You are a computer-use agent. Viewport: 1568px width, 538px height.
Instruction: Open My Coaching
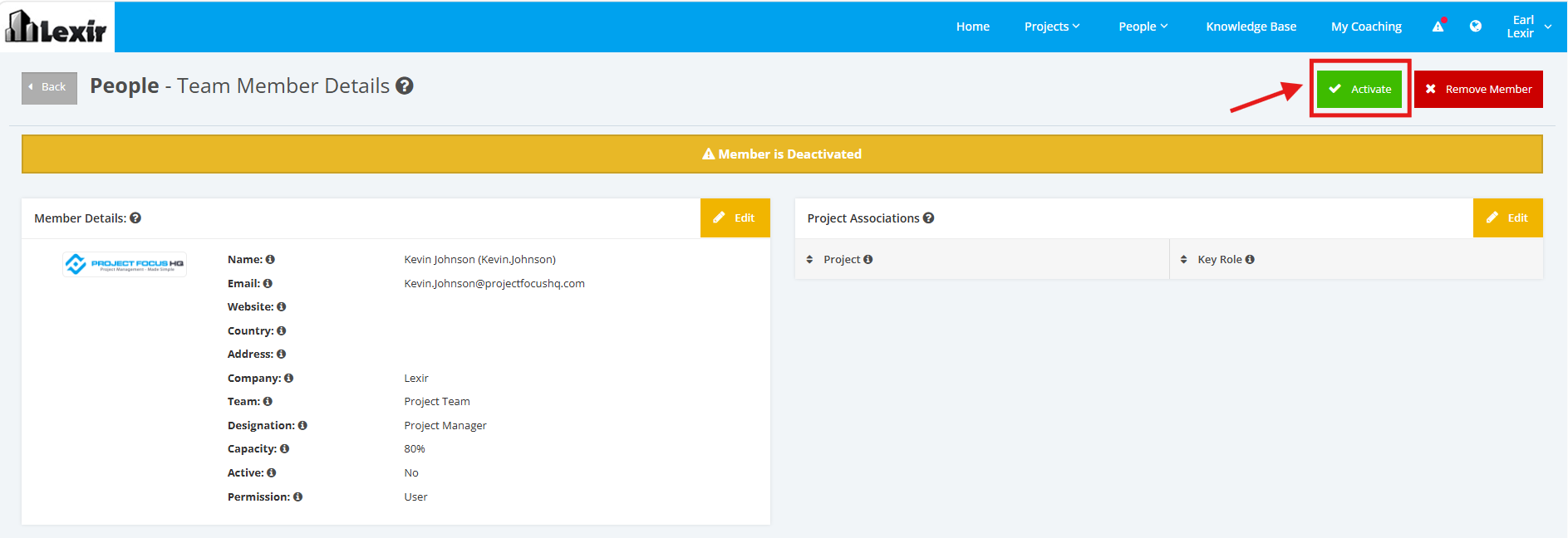point(1366,27)
